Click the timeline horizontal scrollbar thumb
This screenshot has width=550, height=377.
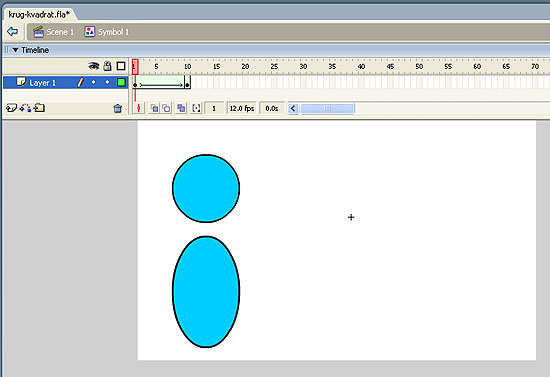(x=327, y=109)
